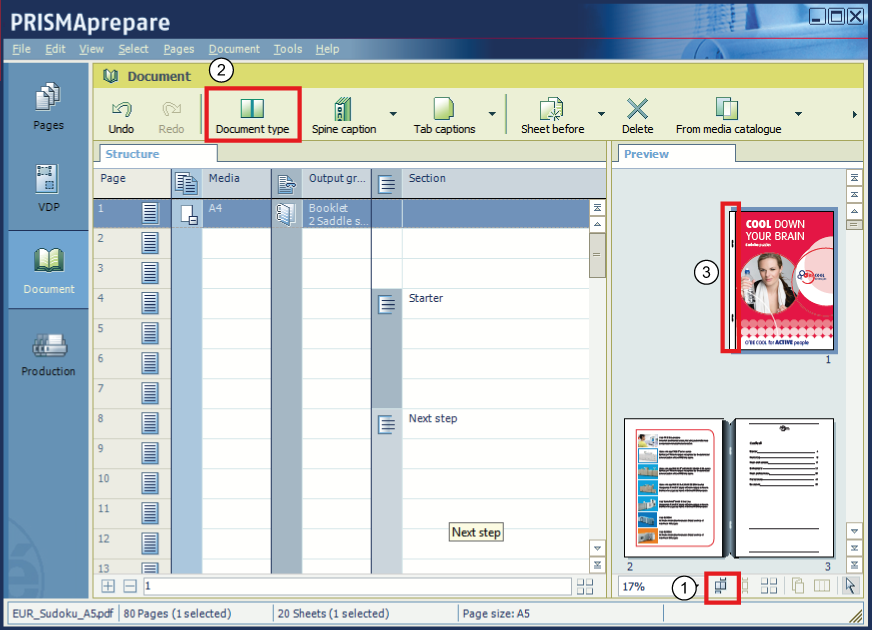Open the Tools menu

(x=287, y=49)
